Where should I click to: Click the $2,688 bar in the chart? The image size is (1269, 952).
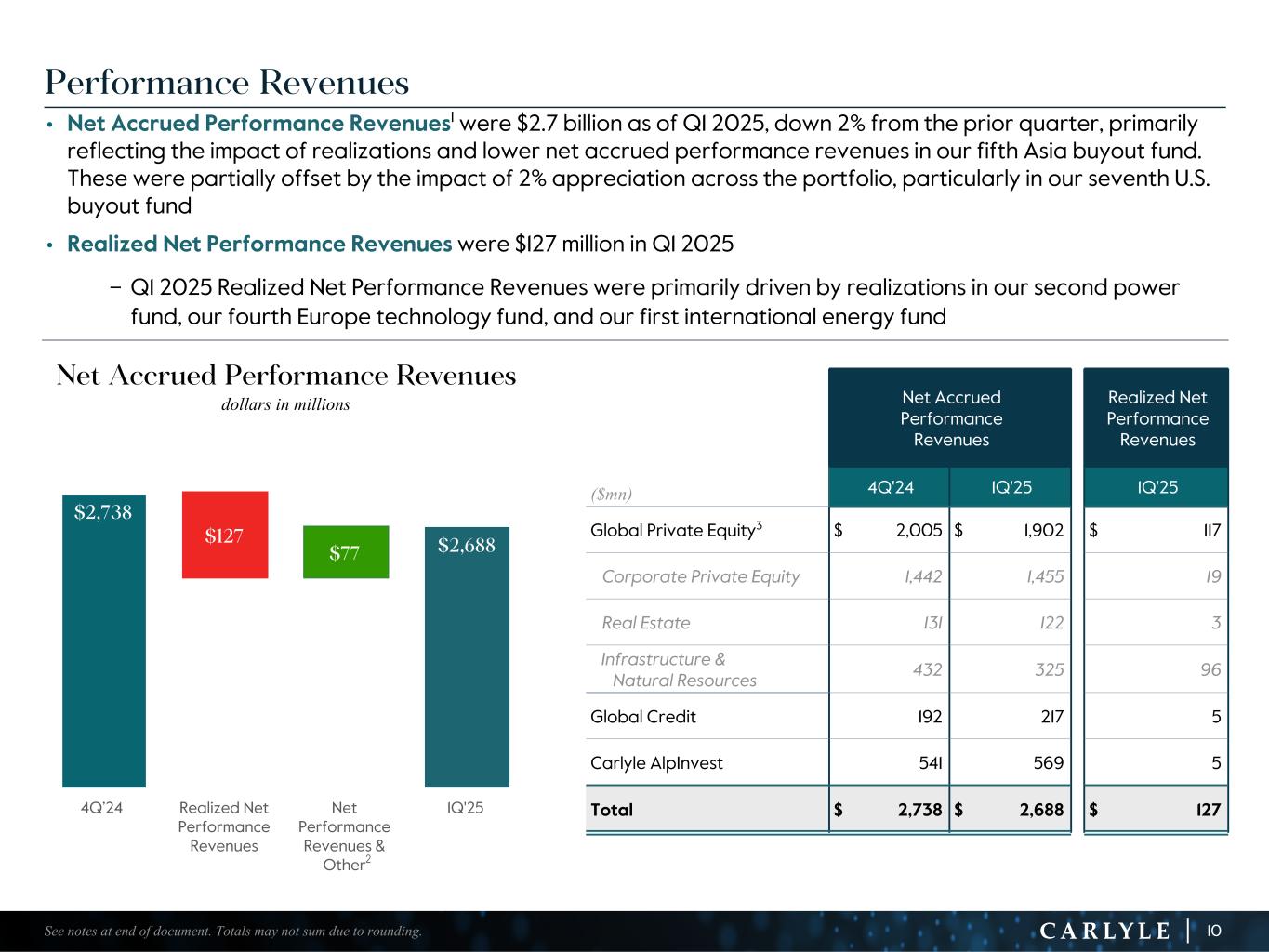pyautogui.click(x=467, y=657)
